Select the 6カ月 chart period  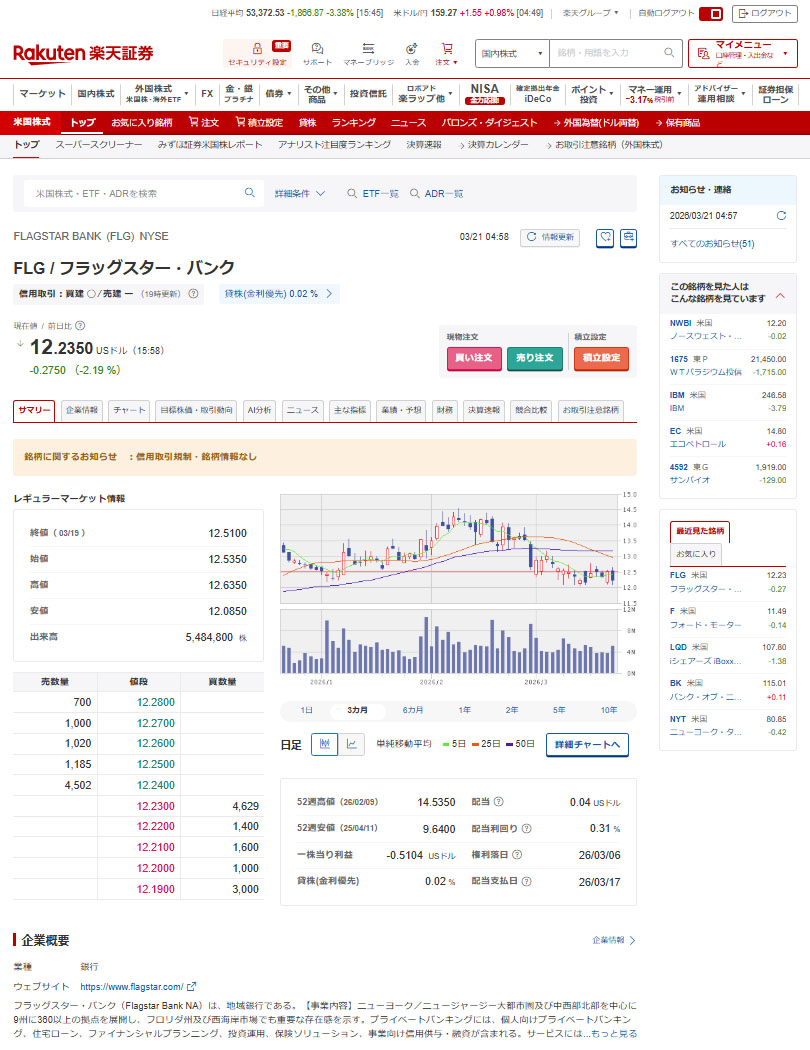tap(412, 710)
